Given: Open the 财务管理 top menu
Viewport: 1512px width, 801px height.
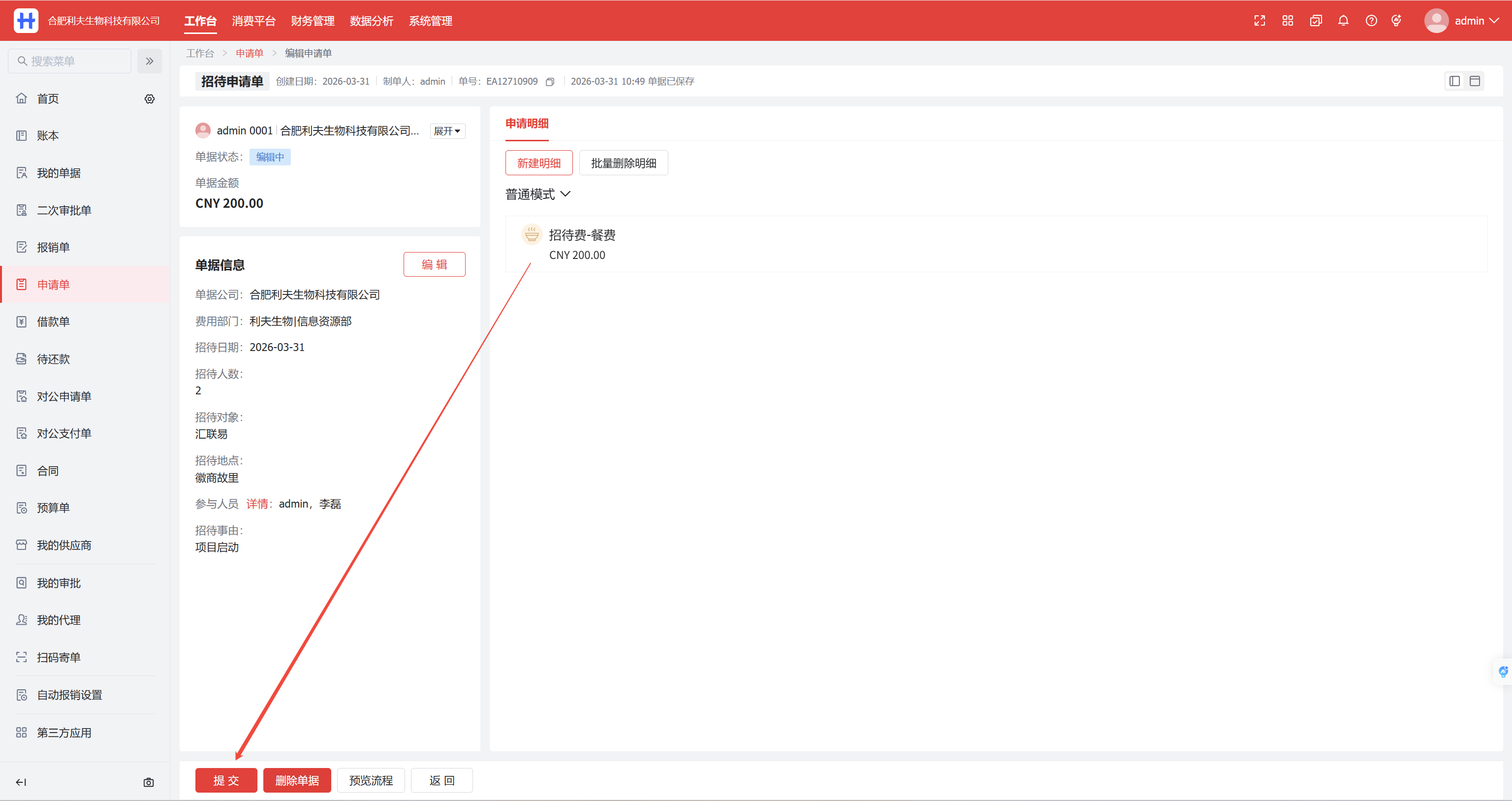Looking at the screenshot, I should click(312, 21).
